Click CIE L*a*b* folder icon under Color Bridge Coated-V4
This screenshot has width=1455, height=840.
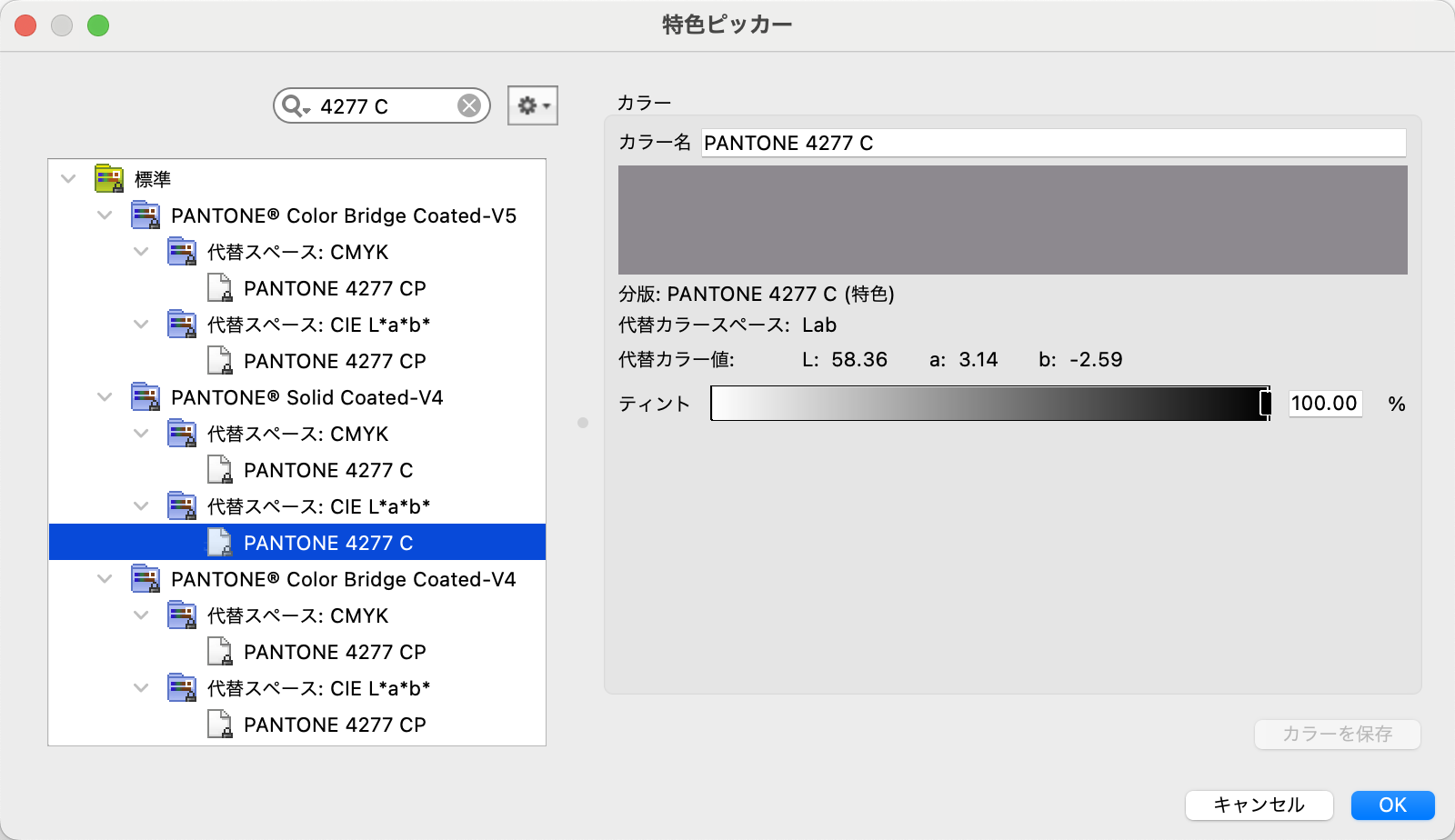click(x=182, y=687)
